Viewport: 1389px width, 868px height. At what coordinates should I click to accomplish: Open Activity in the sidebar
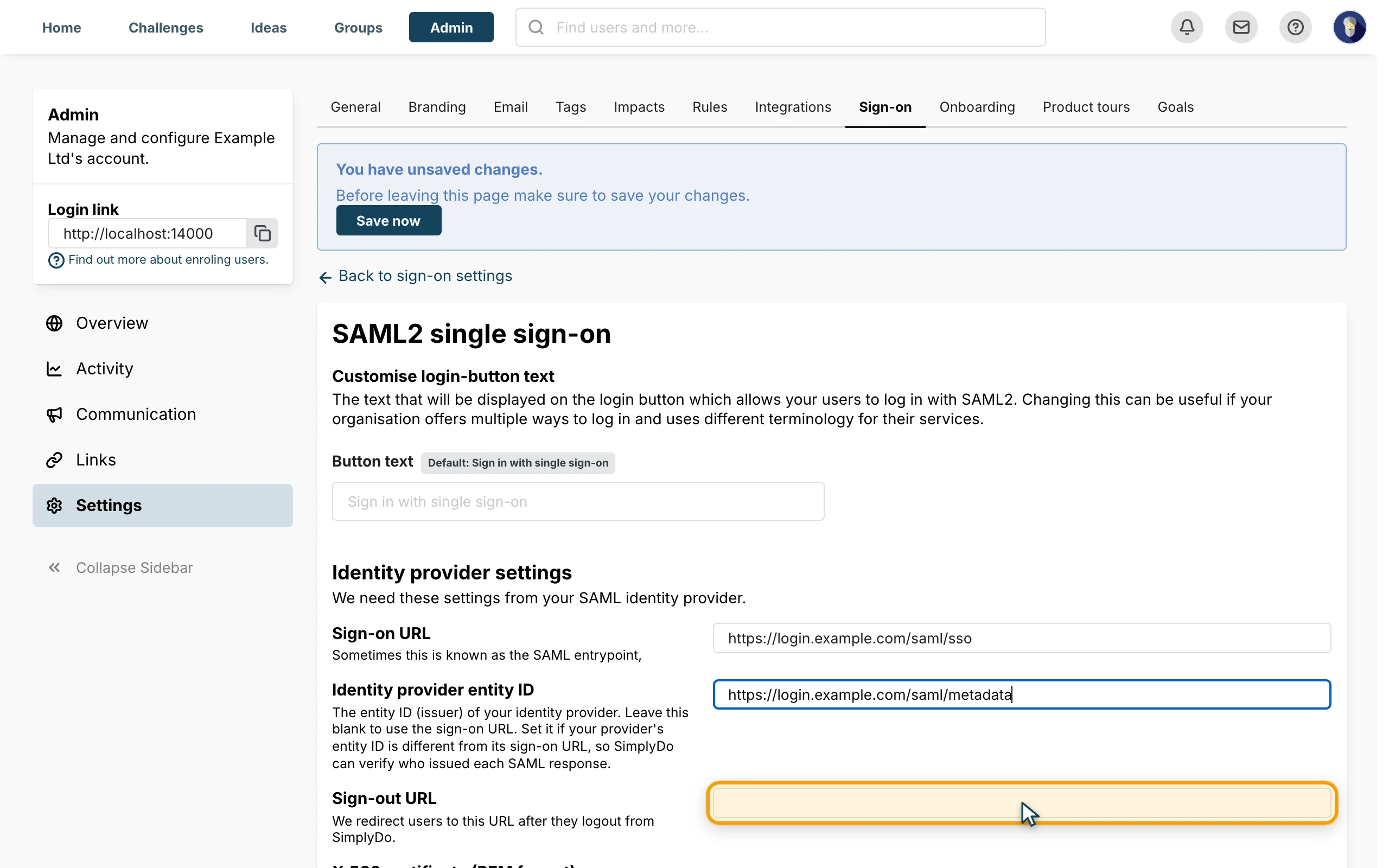[x=162, y=368]
